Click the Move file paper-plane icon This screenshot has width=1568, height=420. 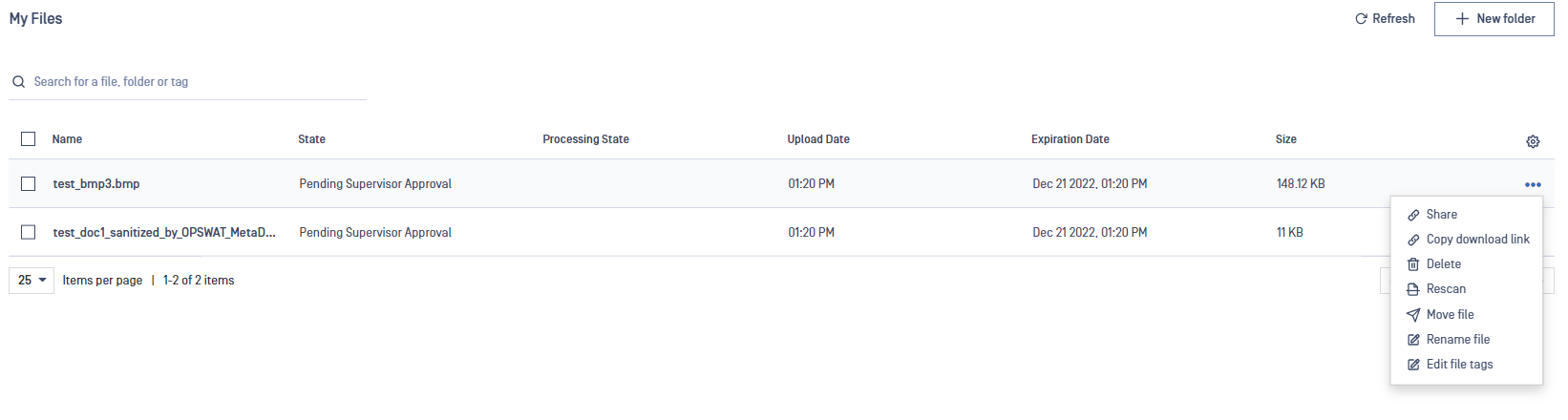click(x=1413, y=315)
